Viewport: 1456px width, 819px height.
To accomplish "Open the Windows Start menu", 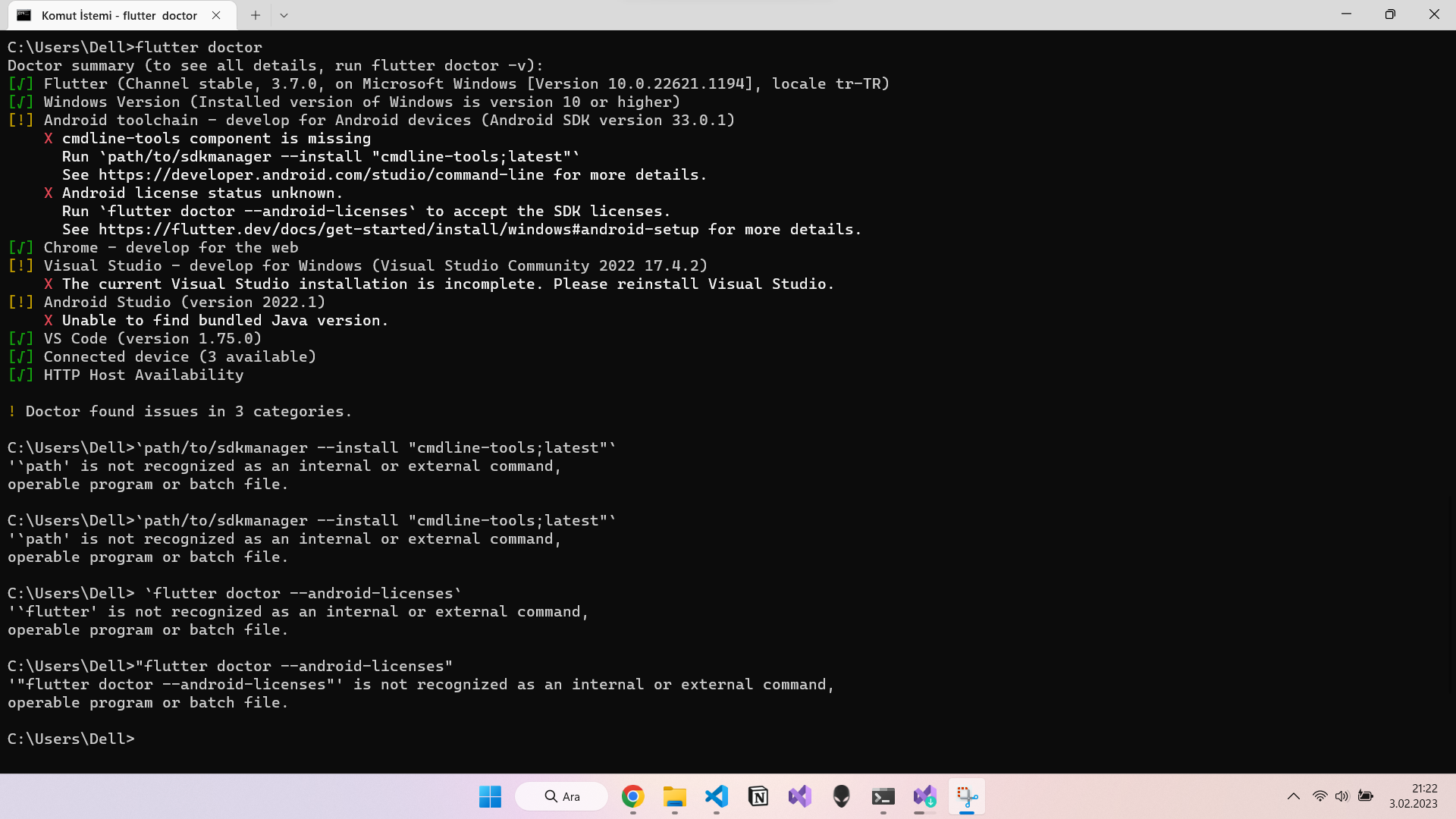I will click(x=490, y=796).
